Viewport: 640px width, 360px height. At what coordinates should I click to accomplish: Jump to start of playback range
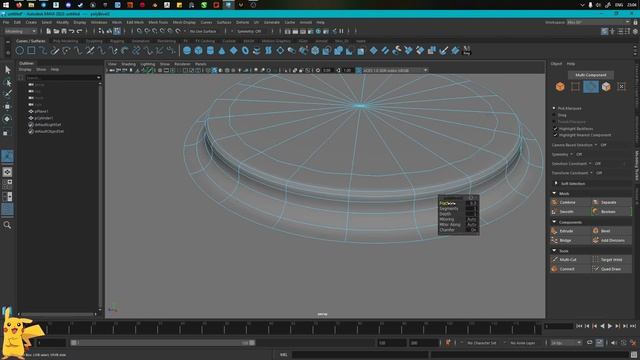[579, 326]
